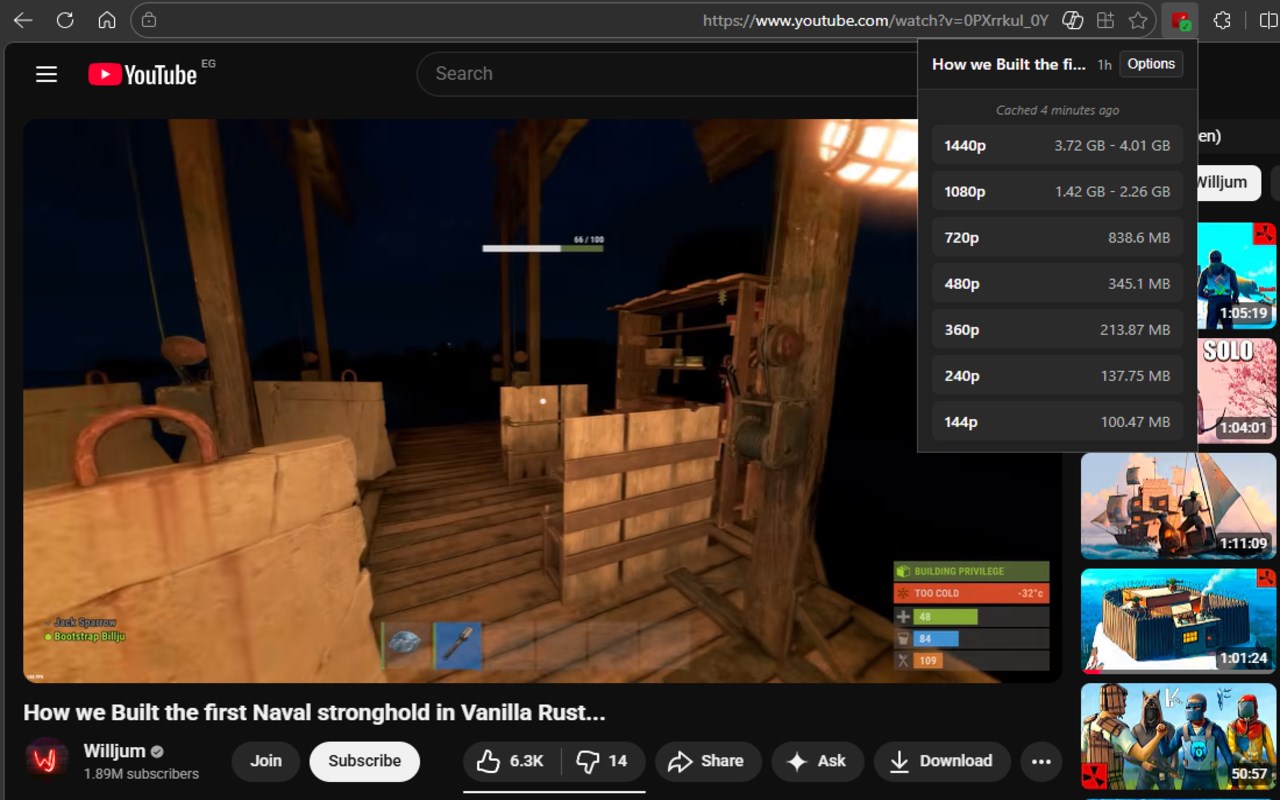The width and height of the screenshot is (1280, 800).
Task: Select the 1440p download option
Action: 1057,145
